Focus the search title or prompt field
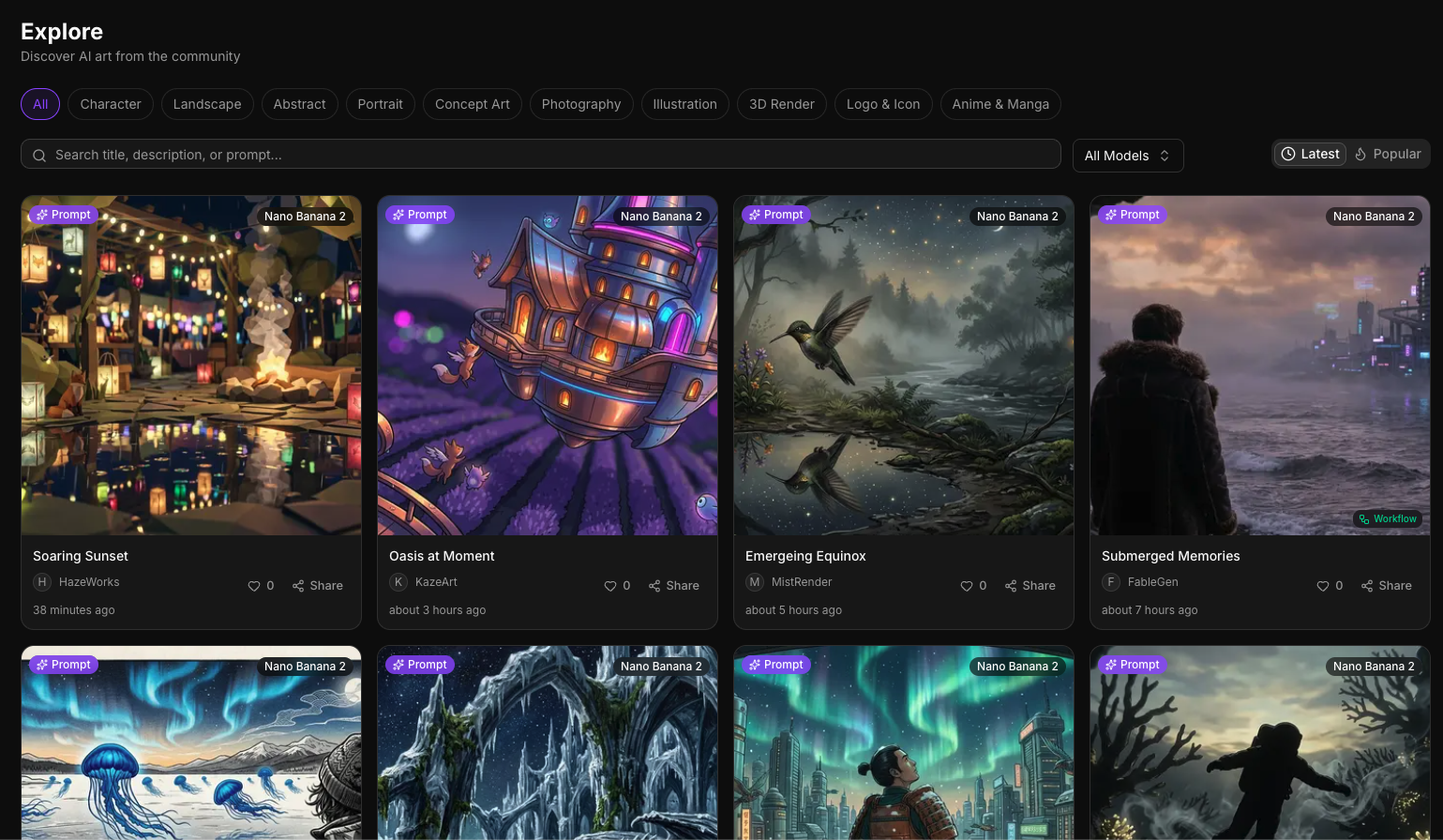 point(541,155)
